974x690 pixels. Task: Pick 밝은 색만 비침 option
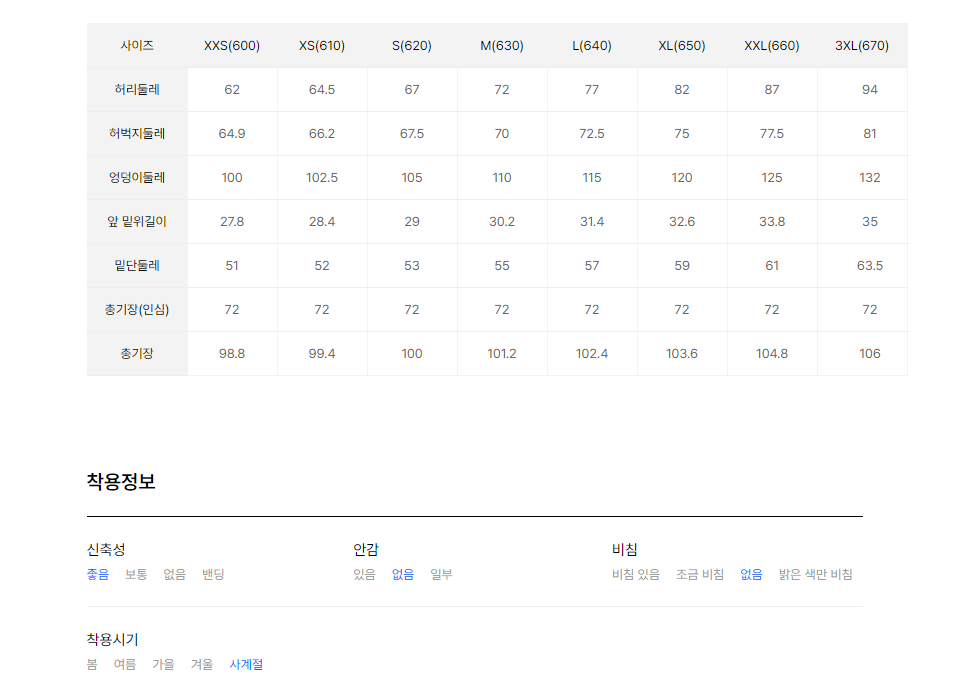pos(816,574)
